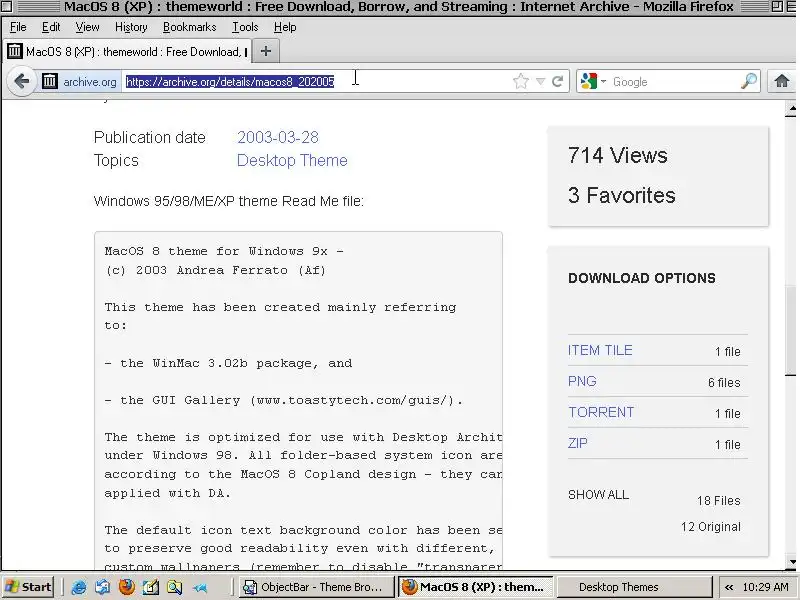Screen dimensions: 800x600
Task: Open the Help menu
Action: point(285,27)
